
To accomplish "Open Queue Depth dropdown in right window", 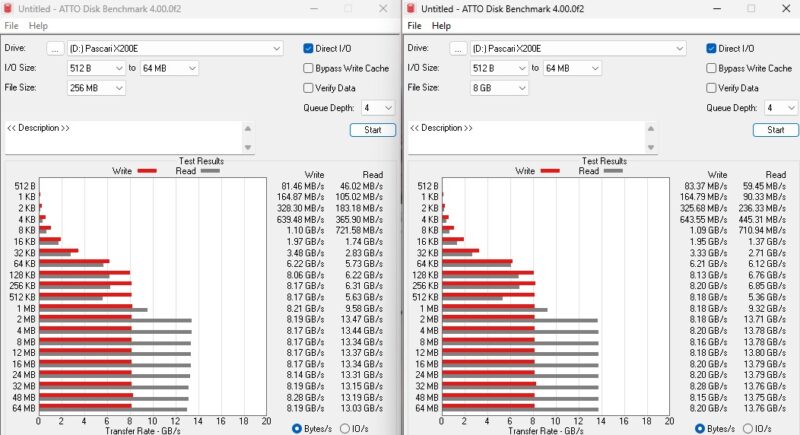I will click(781, 108).
